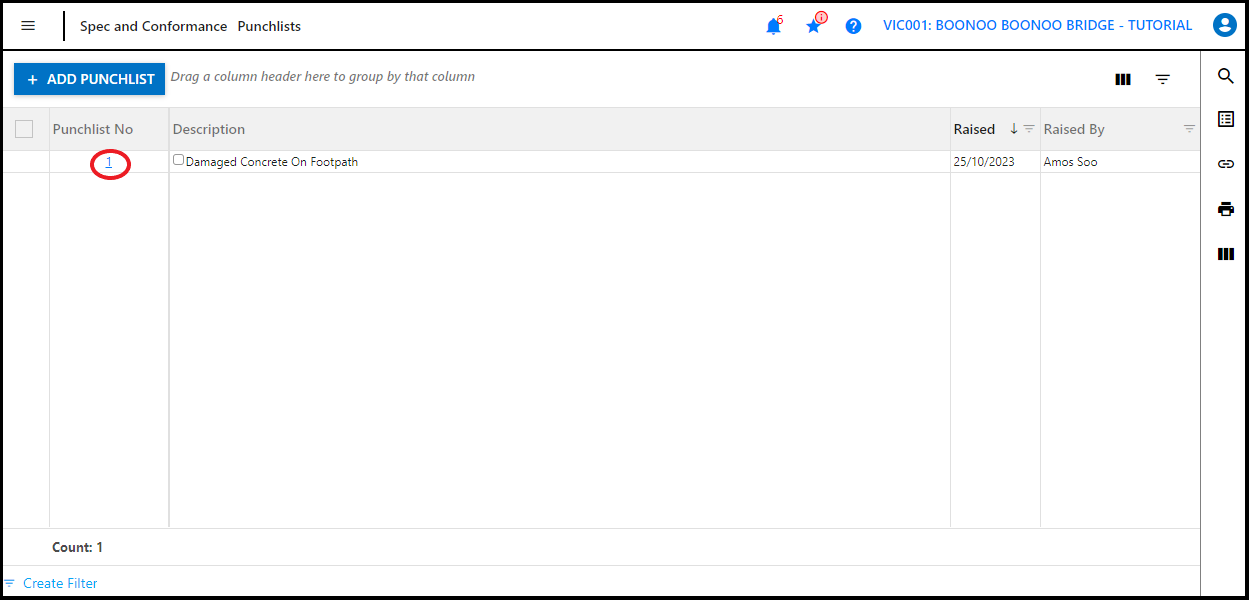The image size is (1249, 600).
Task: Open punchlist number 1 link
Action: click(109, 162)
